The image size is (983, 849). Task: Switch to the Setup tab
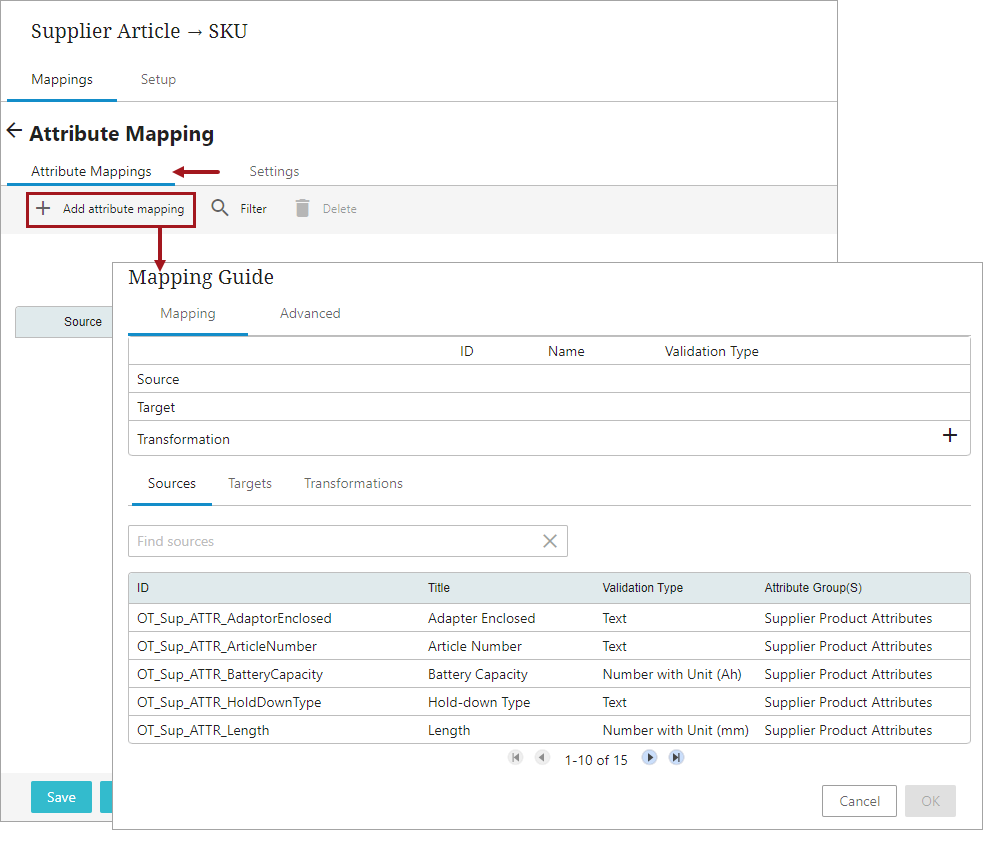pyautogui.click(x=158, y=79)
